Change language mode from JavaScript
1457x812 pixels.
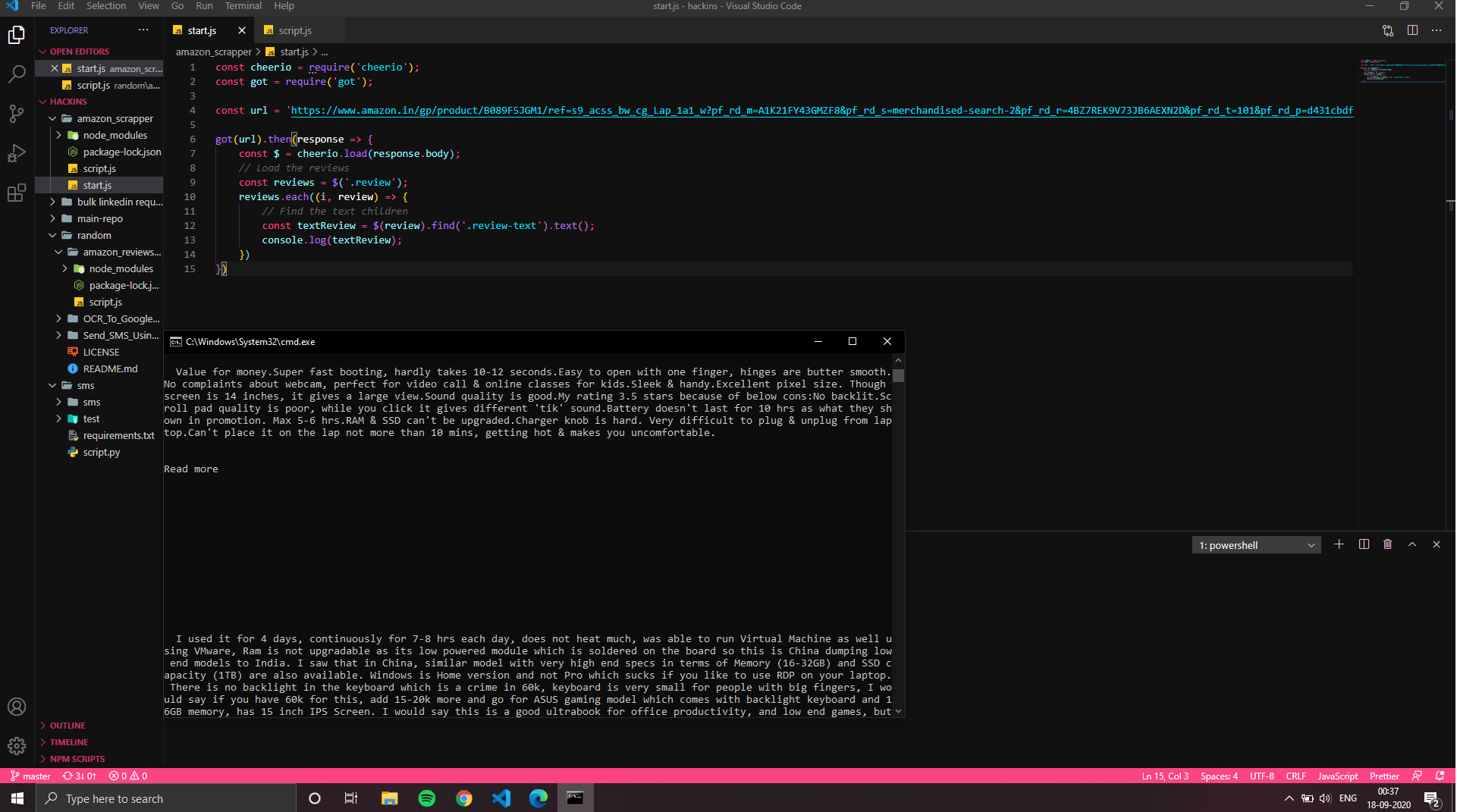1337,776
